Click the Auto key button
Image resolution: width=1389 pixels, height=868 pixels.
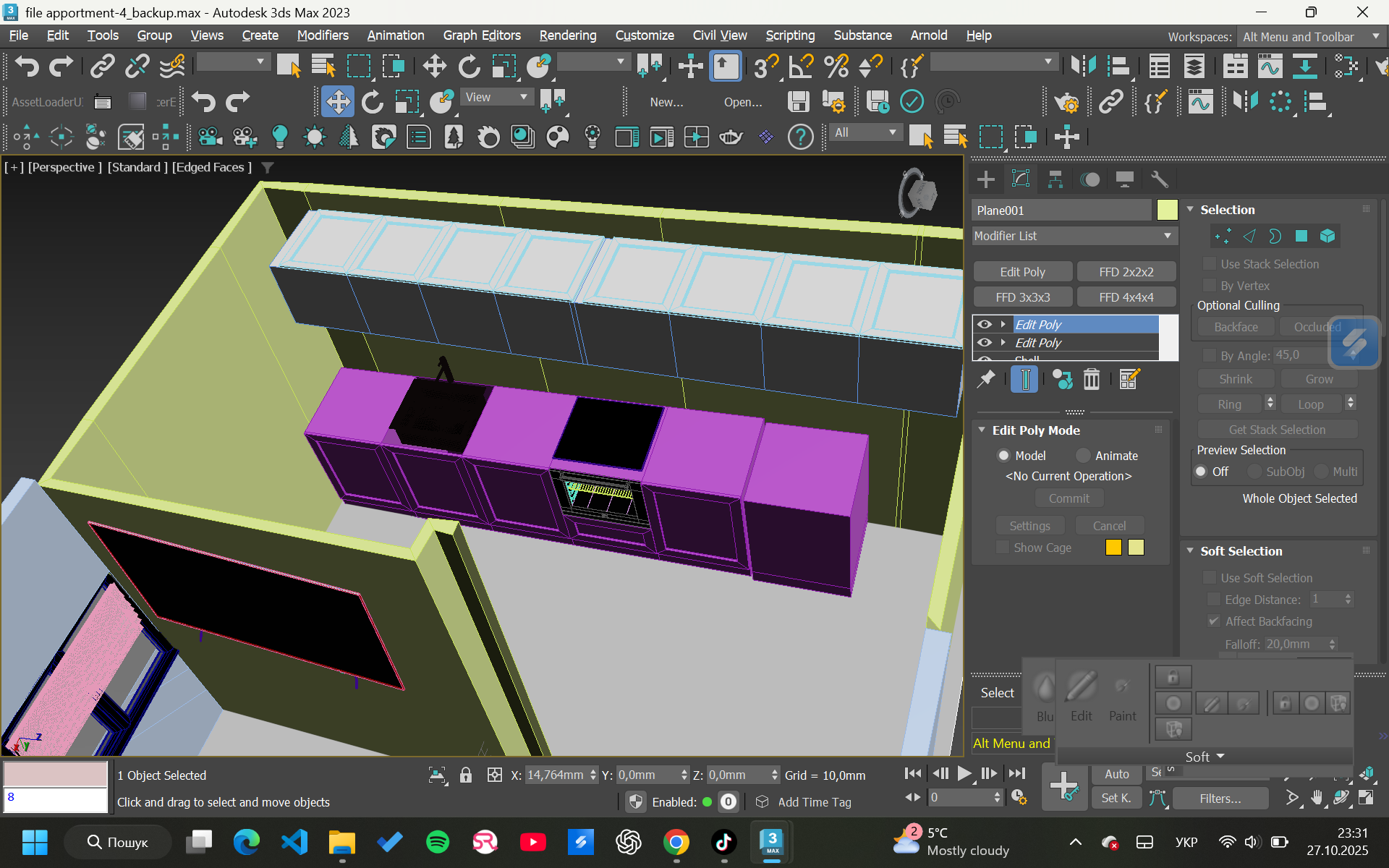click(1116, 774)
